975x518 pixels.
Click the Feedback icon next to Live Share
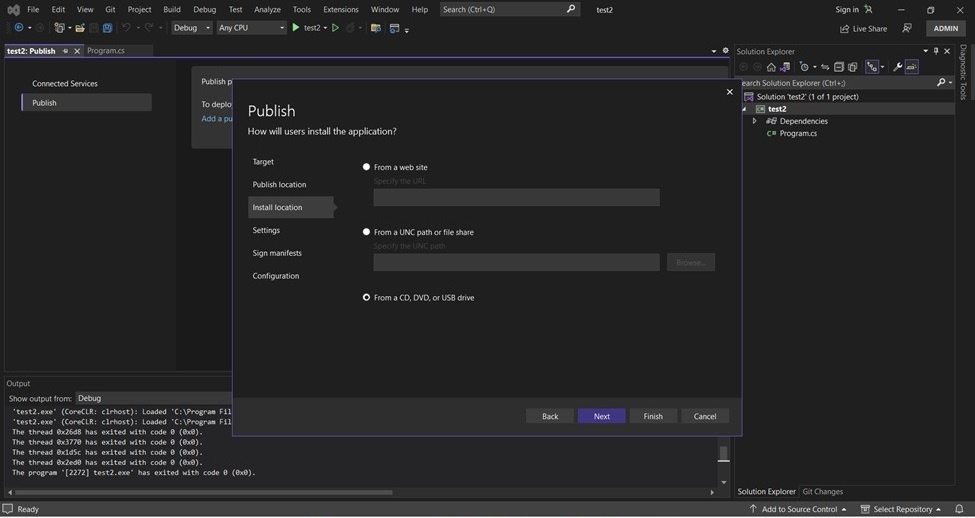point(907,29)
